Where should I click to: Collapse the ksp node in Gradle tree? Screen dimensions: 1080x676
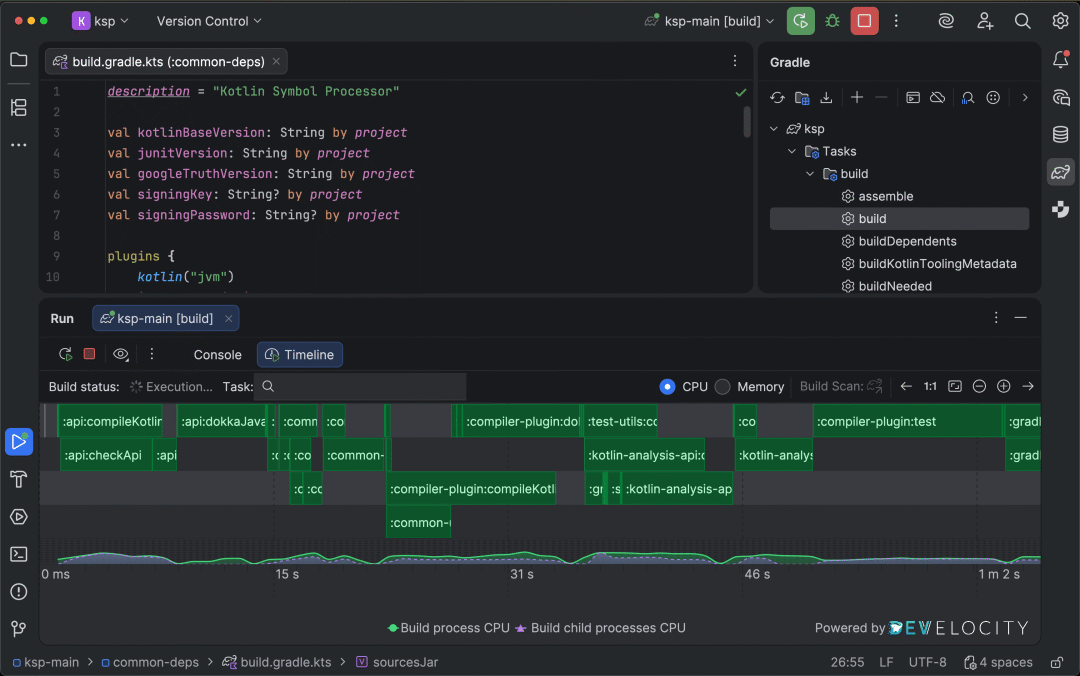775,129
